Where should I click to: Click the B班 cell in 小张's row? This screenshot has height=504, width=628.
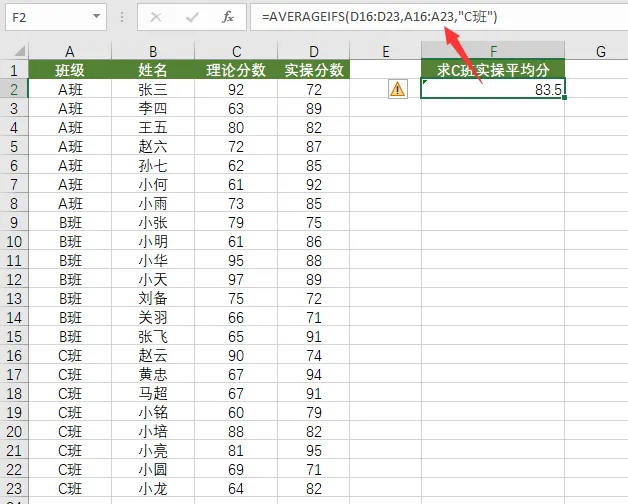click(x=70, y=222)
